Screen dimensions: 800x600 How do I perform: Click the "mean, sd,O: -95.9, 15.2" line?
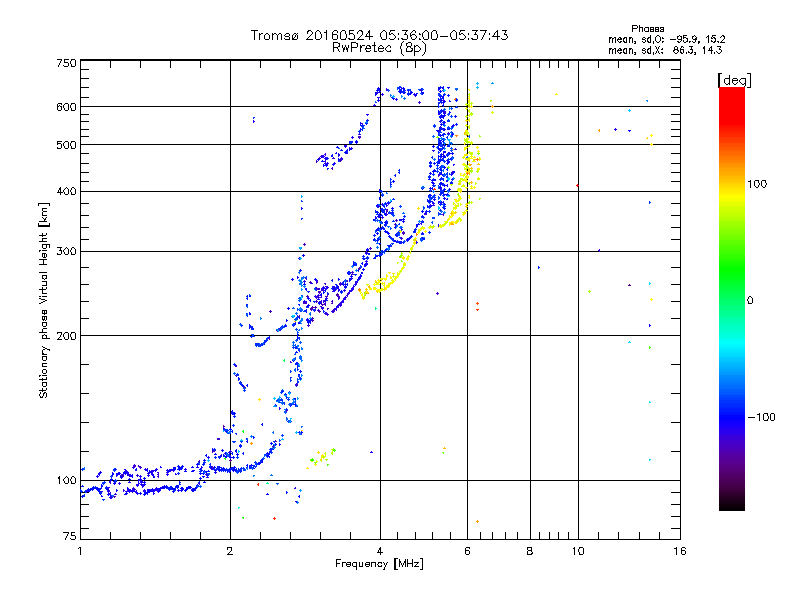pyautogui.click(x=666, y=39)
